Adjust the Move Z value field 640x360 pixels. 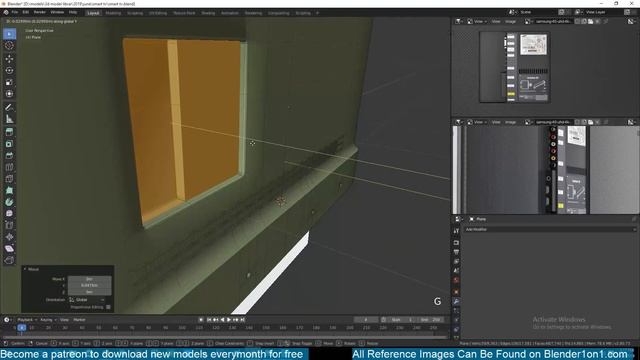coord(89,292)
